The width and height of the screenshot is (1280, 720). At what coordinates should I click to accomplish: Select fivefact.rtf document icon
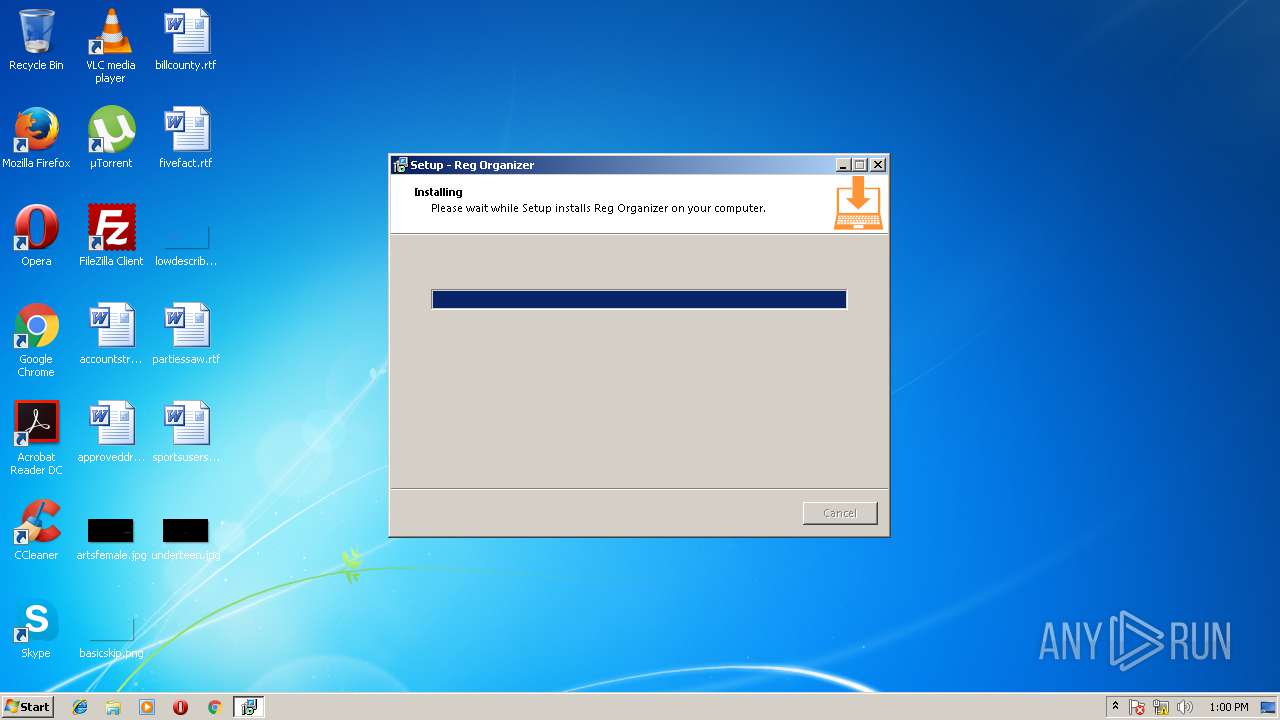[x=186, y=138]
